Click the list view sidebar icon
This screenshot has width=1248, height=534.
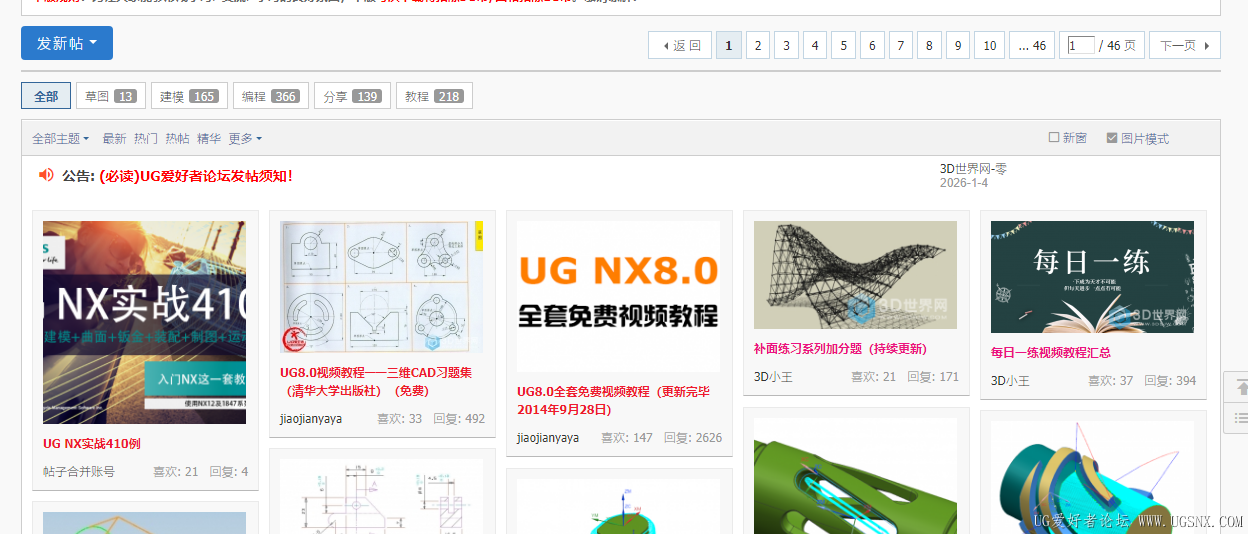1241,417
